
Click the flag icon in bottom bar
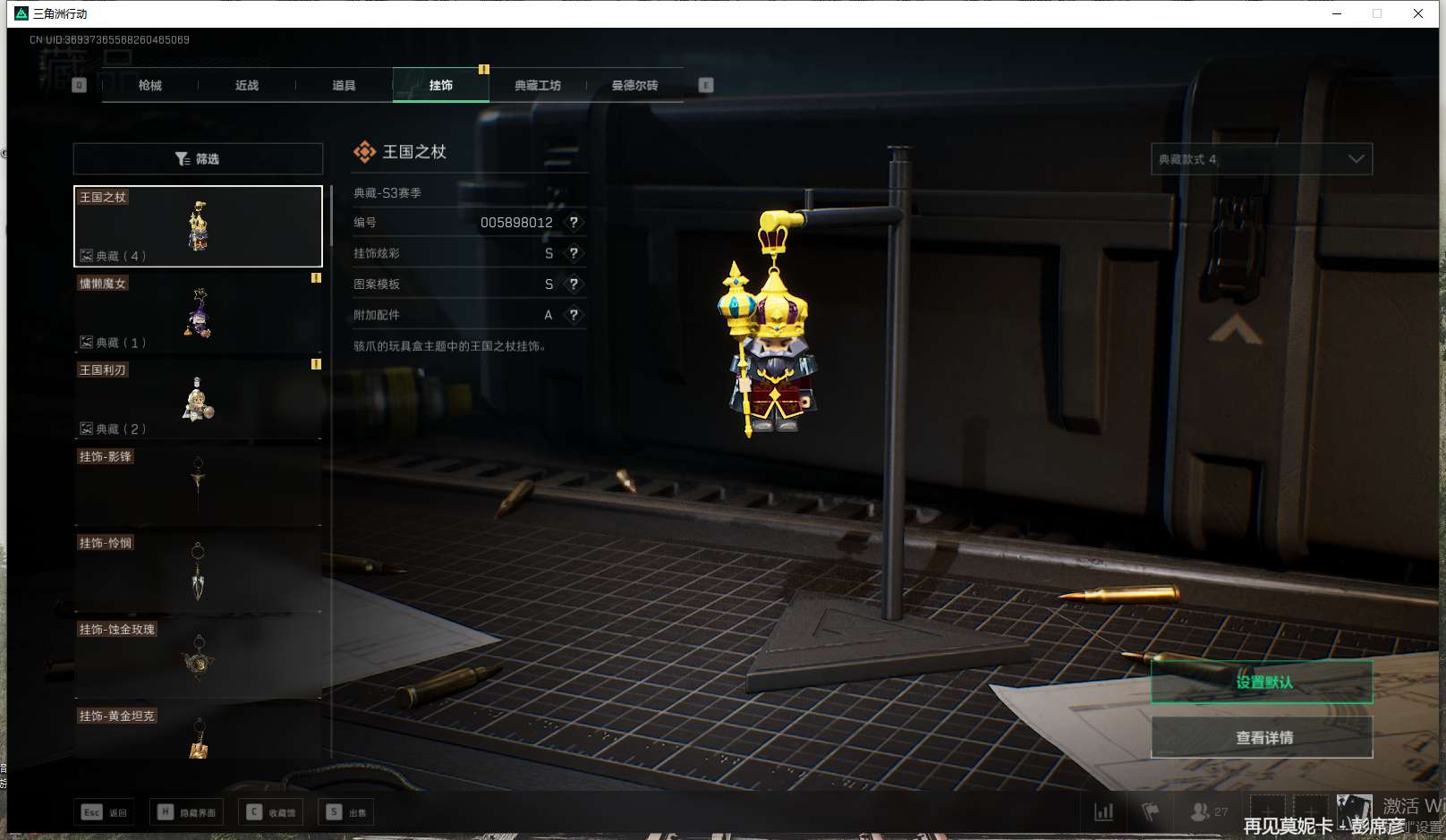[1151, 812]
